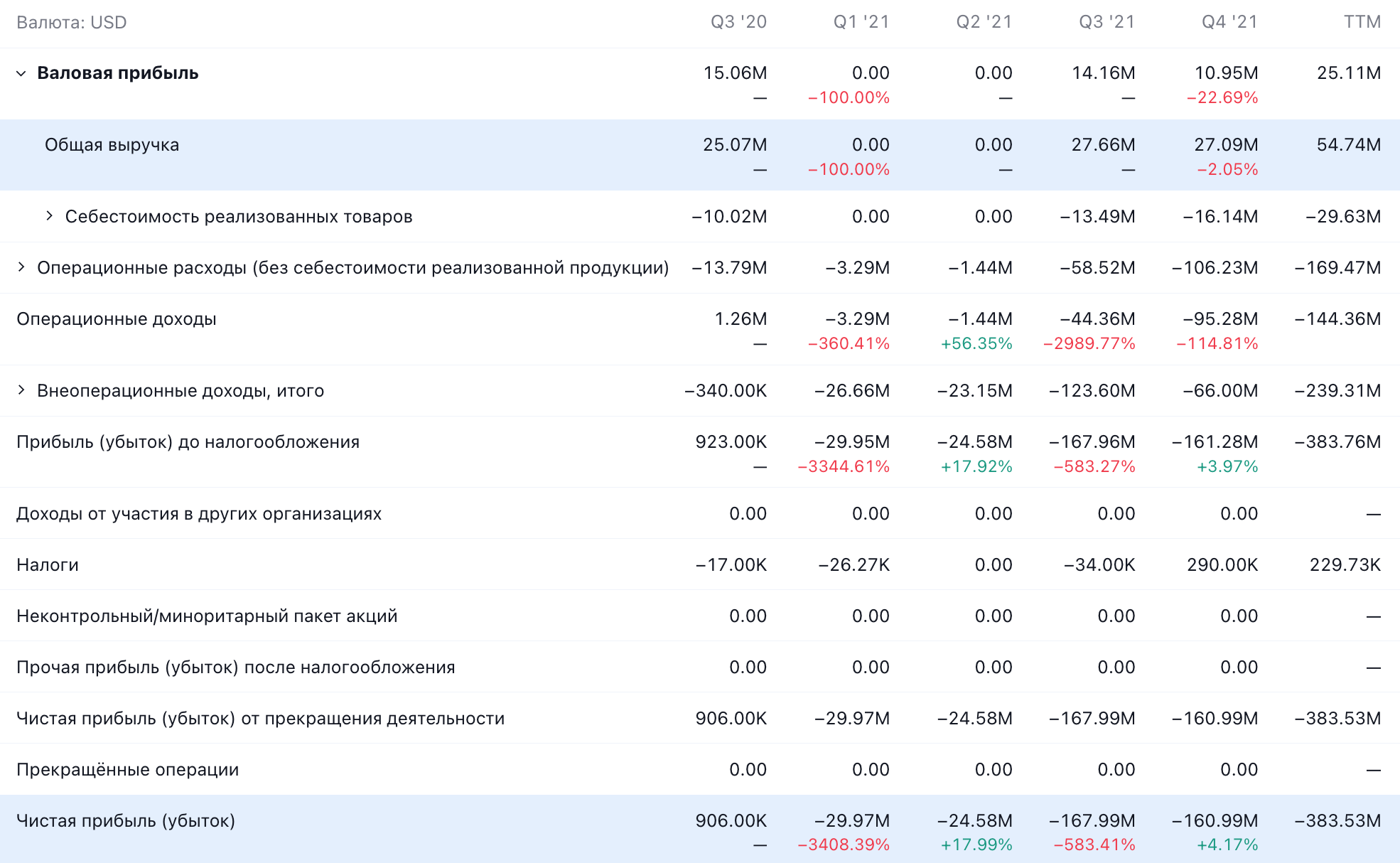The image size is (1400, 863).
Task: Select the Налоги row label
Action: tap(48, 565)
